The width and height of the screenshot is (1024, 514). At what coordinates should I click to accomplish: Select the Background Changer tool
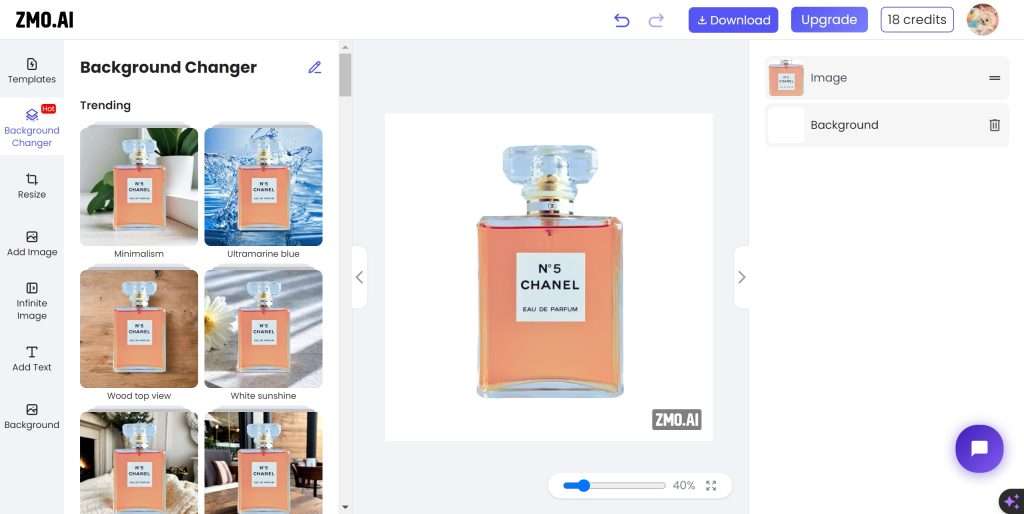point(31,127)
